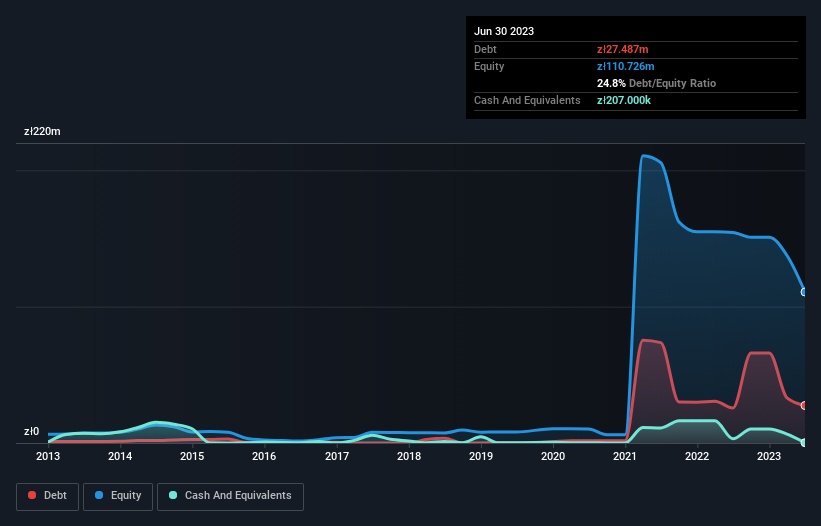Click the zł220m y-axis label
The height and width of the screenshot is (526, 821).
[x=42, y=131]
